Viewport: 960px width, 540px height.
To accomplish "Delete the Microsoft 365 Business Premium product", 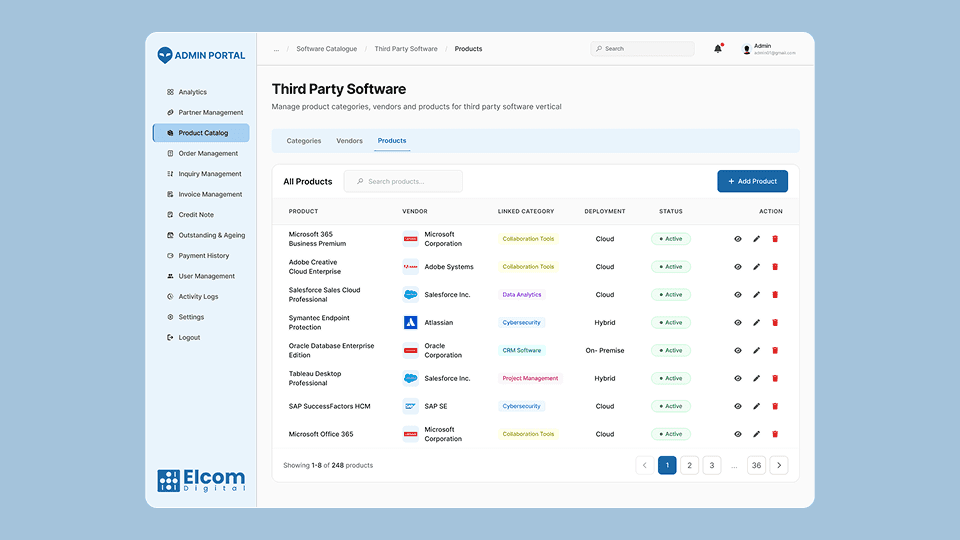I will [x=775, y=239].
